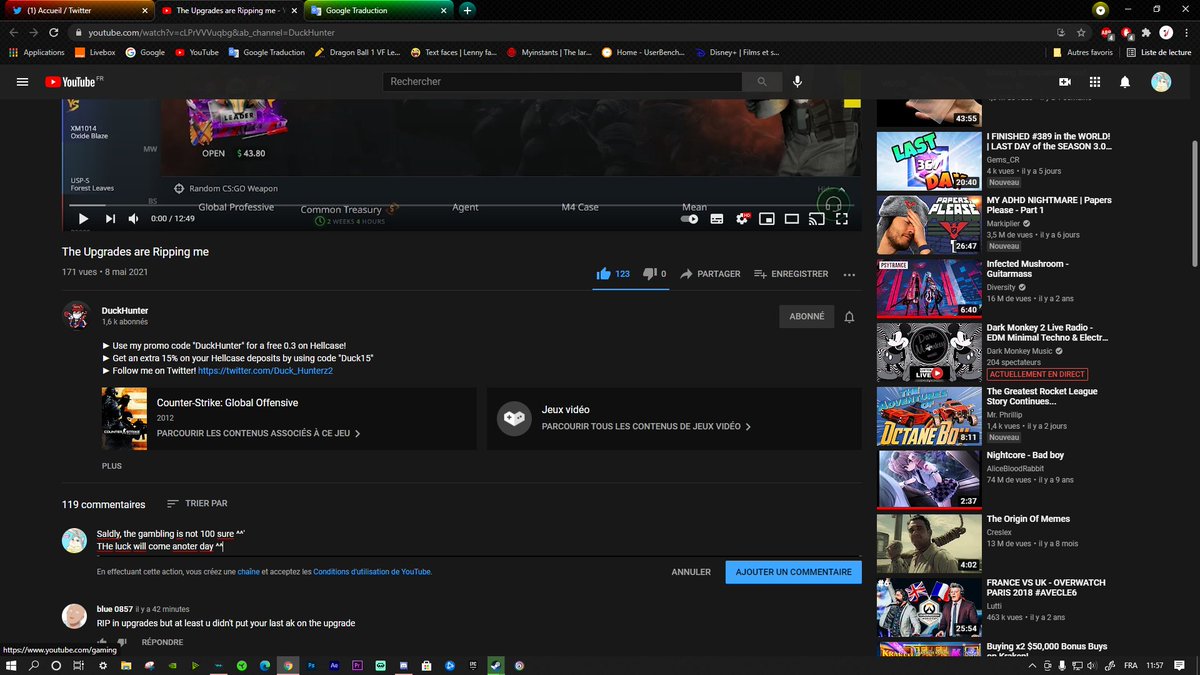Open File Explorer from the taskbar
Image resolution: width=1200 pixels, height=675 pixels.
[126, 665]
